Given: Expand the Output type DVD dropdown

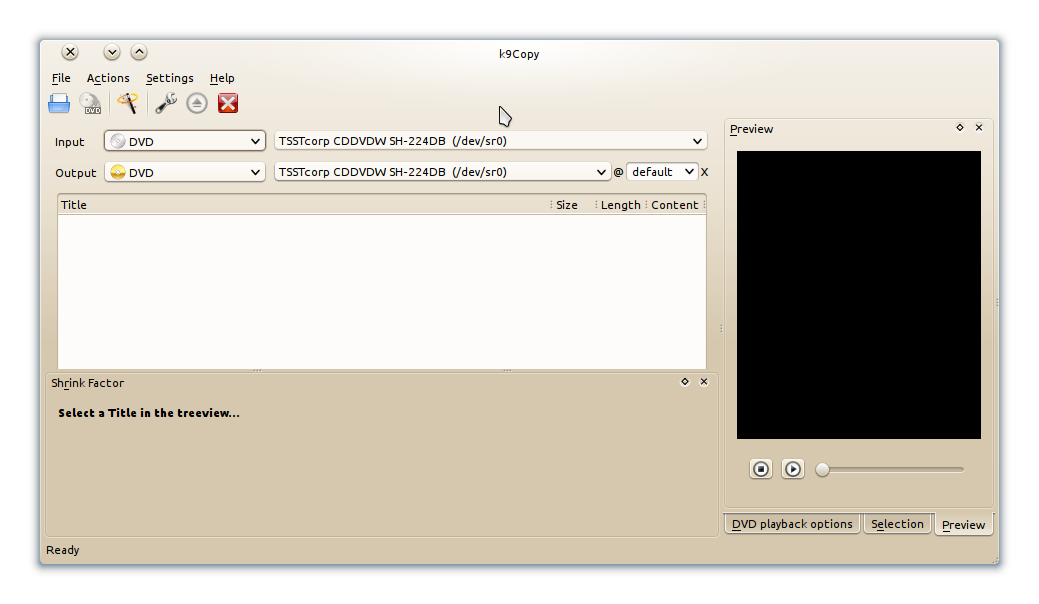Looking at the screenshot, I should tap(185, 173).
